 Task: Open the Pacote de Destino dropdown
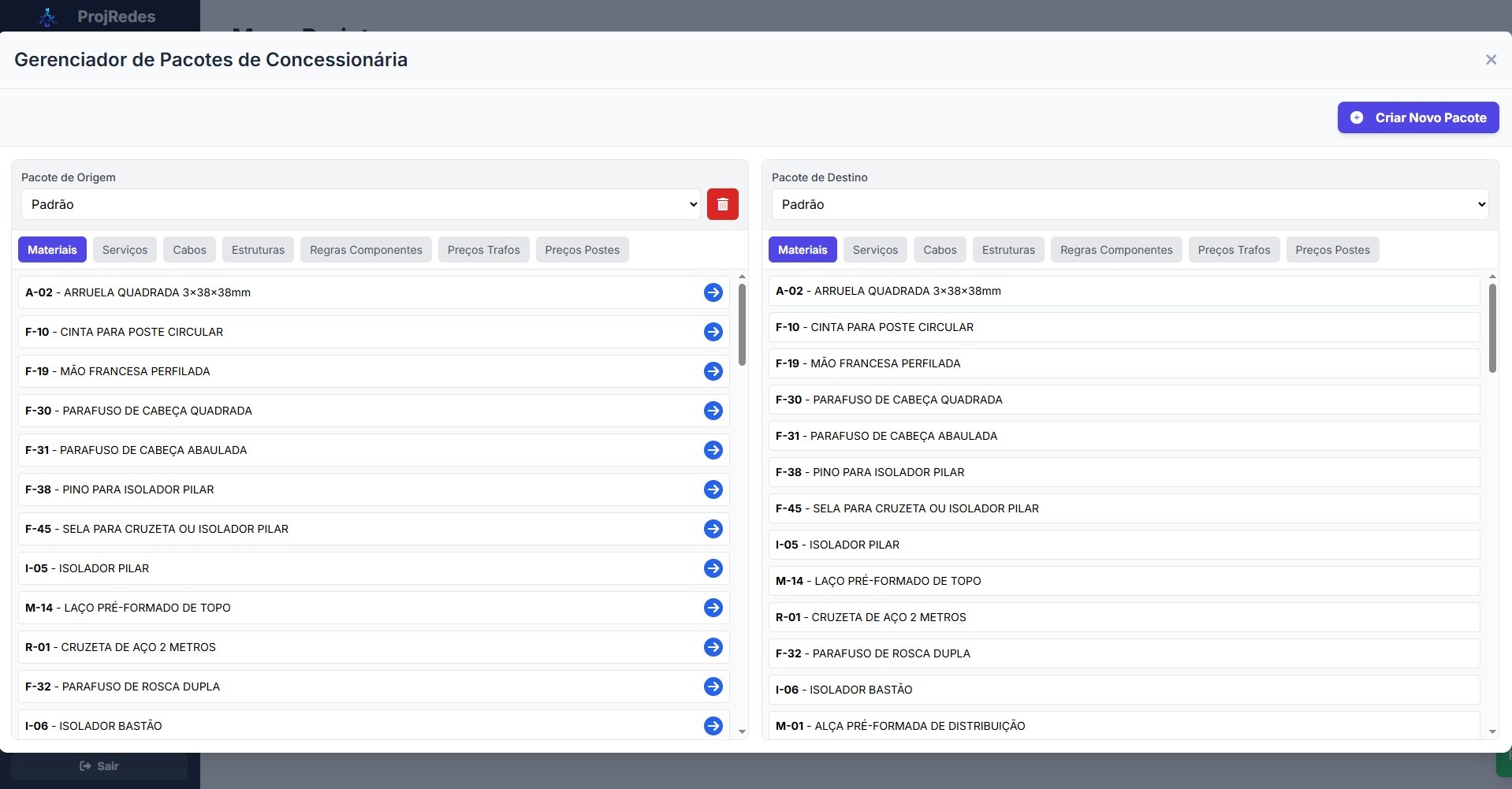click(1130, 204)
